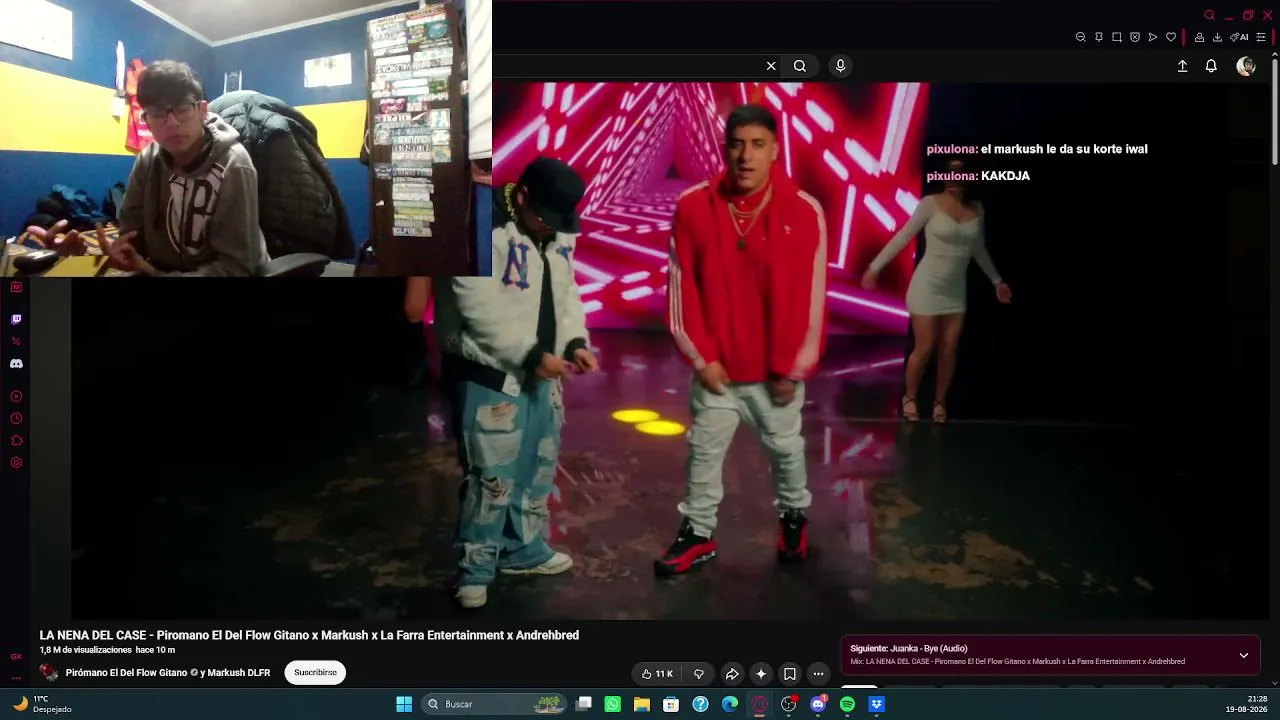
Task: Open Discord from the Opera GX sidebar
Action: (16, 364)
